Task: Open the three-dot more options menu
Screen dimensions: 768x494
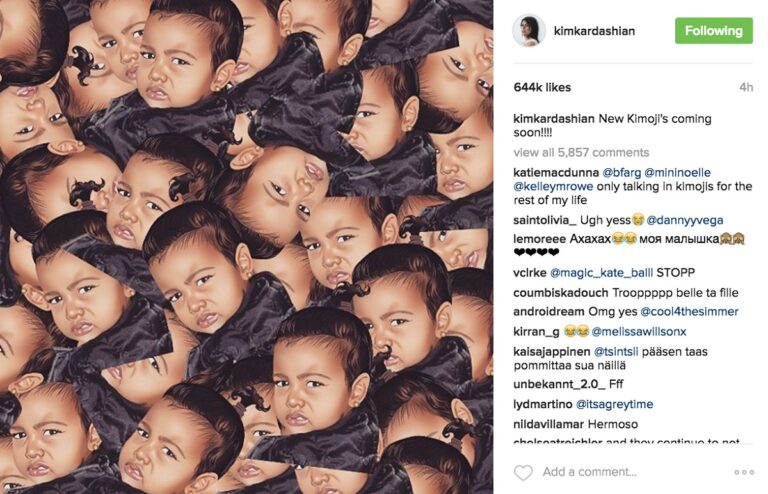Action: point(744,472)
